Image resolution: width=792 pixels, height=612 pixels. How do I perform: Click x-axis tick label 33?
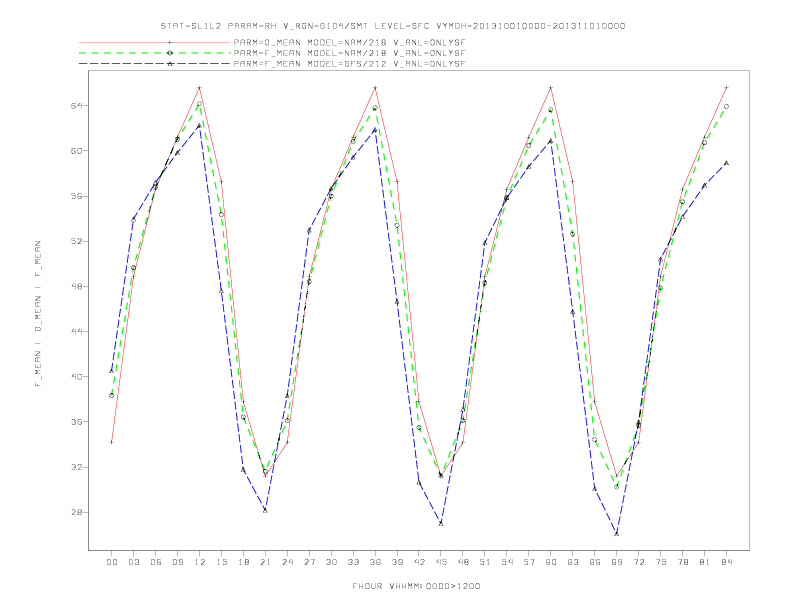coord(353,562)
